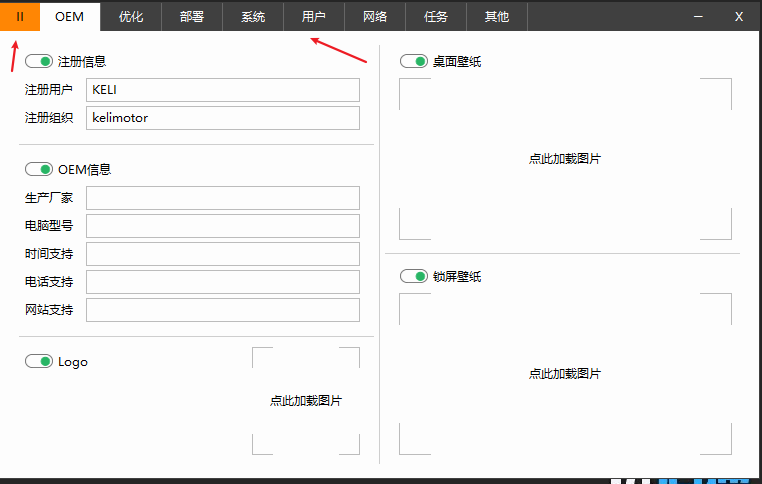The image size is (762, 484).
Task: Turn off the 桌面壁纸 switch
Action: click(414, 61)
